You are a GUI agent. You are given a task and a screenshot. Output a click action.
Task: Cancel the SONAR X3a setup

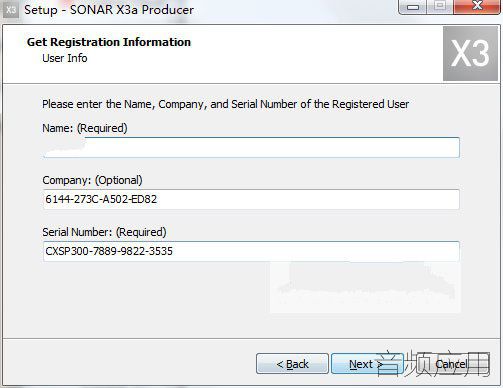click(x=452, y=364)
